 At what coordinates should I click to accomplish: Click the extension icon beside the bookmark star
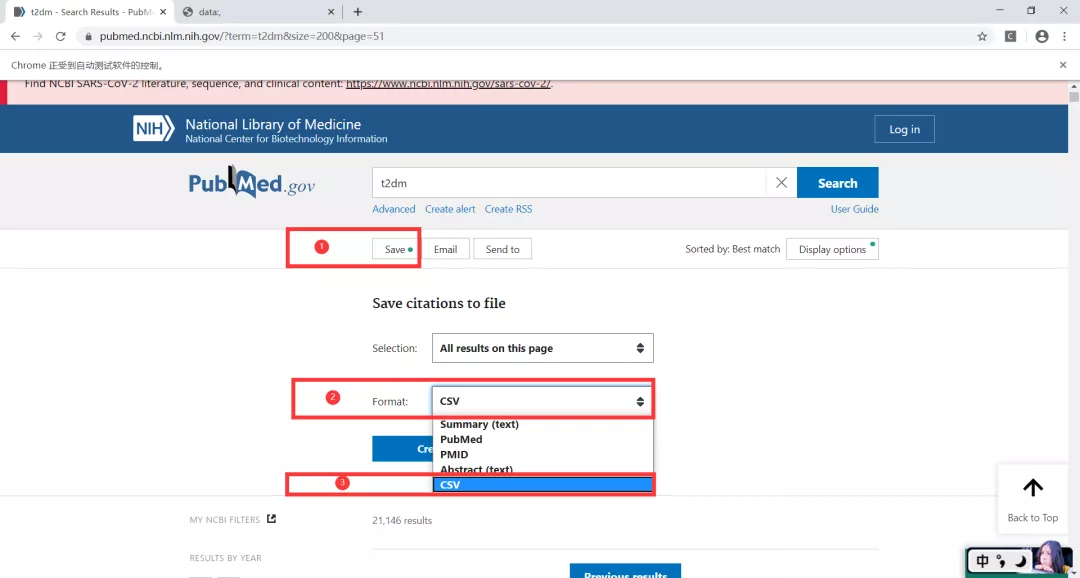(1010, 37)
